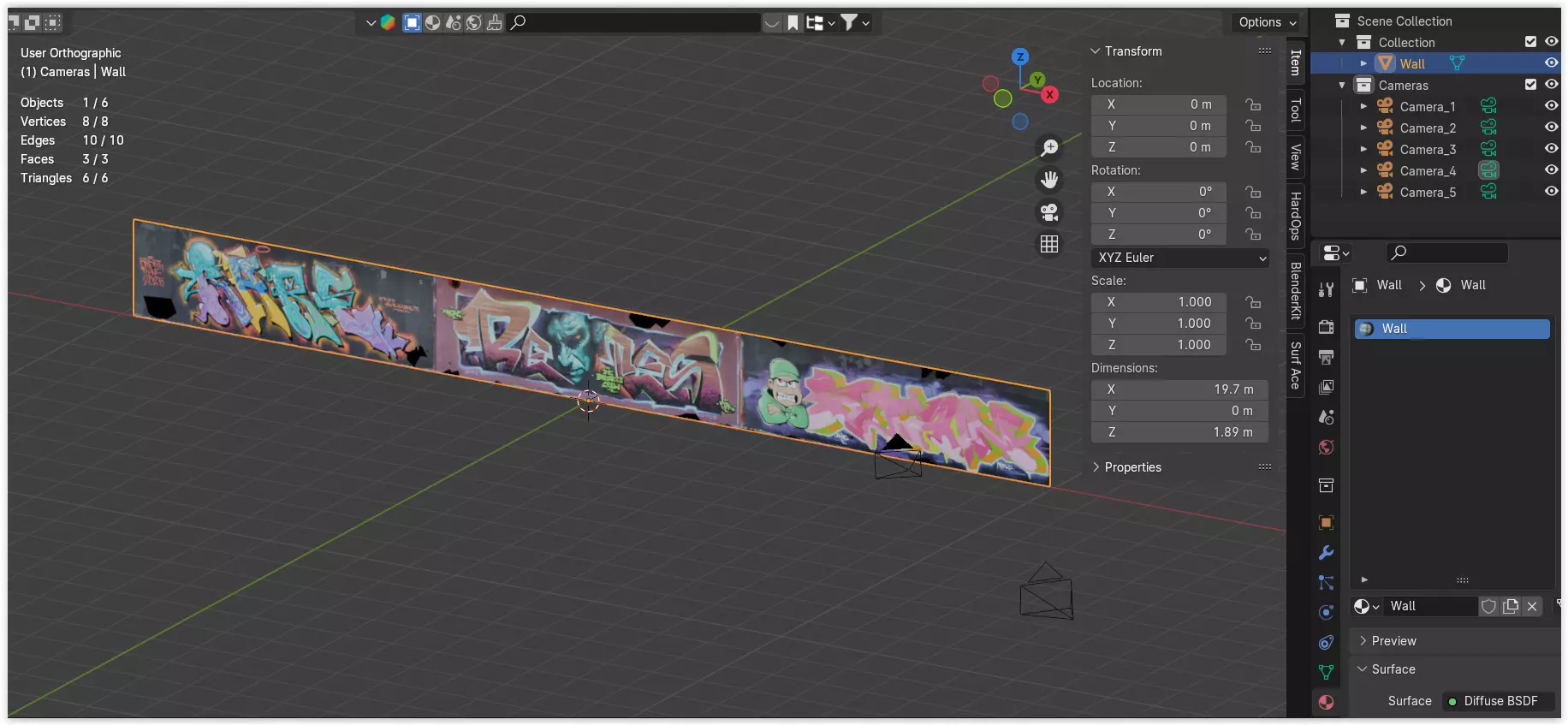Hide the Wall object with eye icon
Viewport: 1568px width, 725px height.
(x=1551, y=63)
